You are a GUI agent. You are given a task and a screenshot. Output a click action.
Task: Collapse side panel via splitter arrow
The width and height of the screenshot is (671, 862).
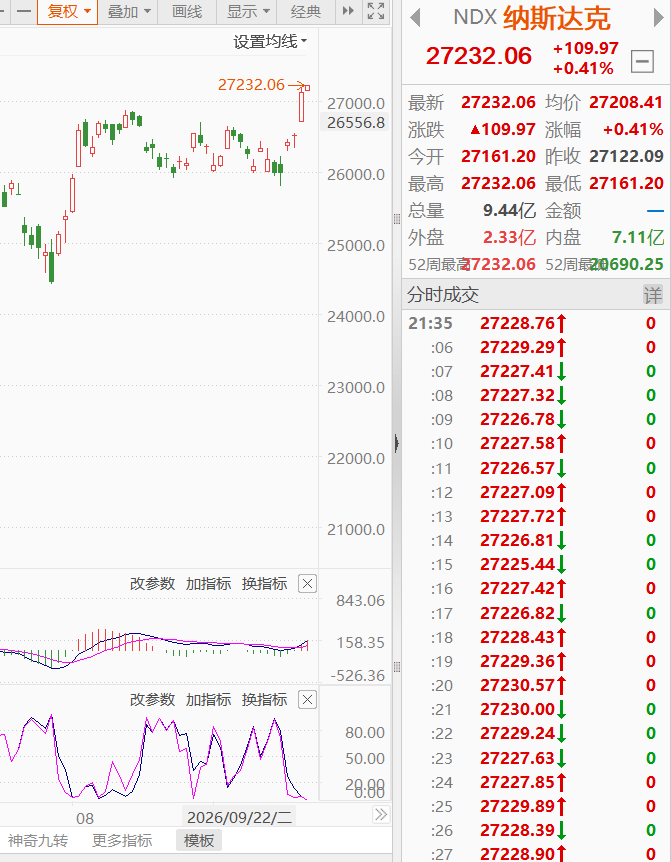coord(397,443)
